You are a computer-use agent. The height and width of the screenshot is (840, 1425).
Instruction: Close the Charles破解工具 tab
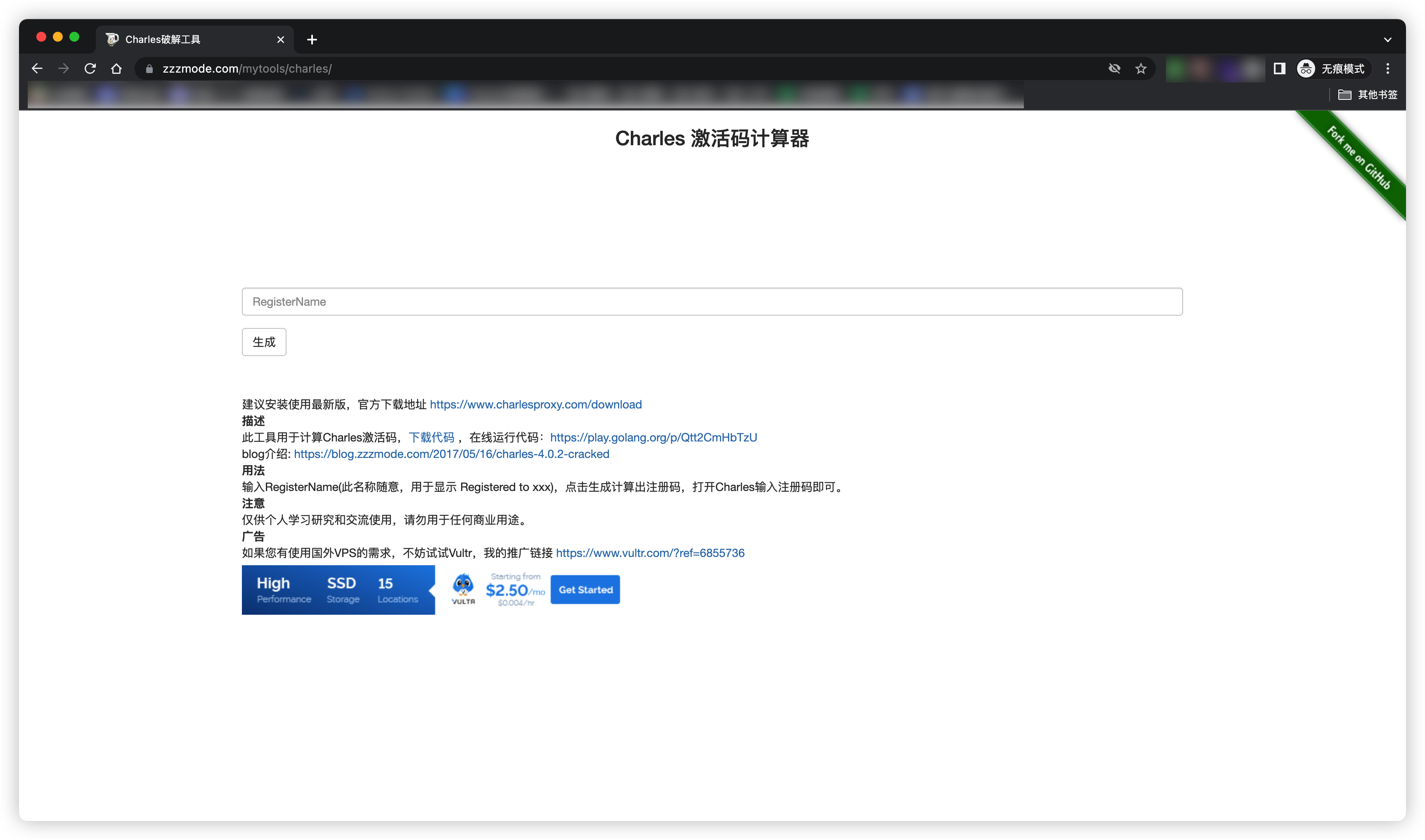tap(280, 40)
